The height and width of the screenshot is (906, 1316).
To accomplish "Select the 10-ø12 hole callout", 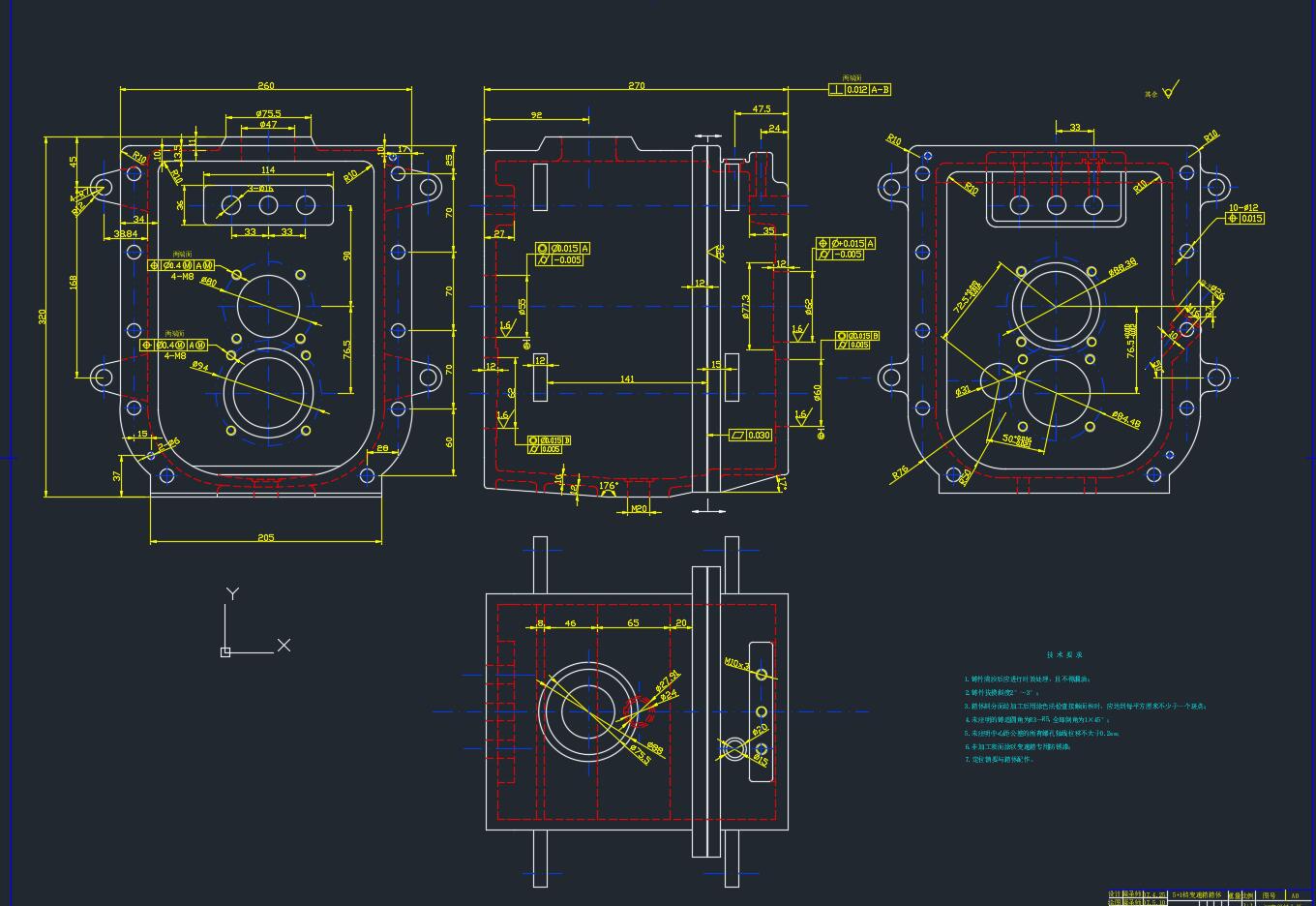I will click(1243, 207).
